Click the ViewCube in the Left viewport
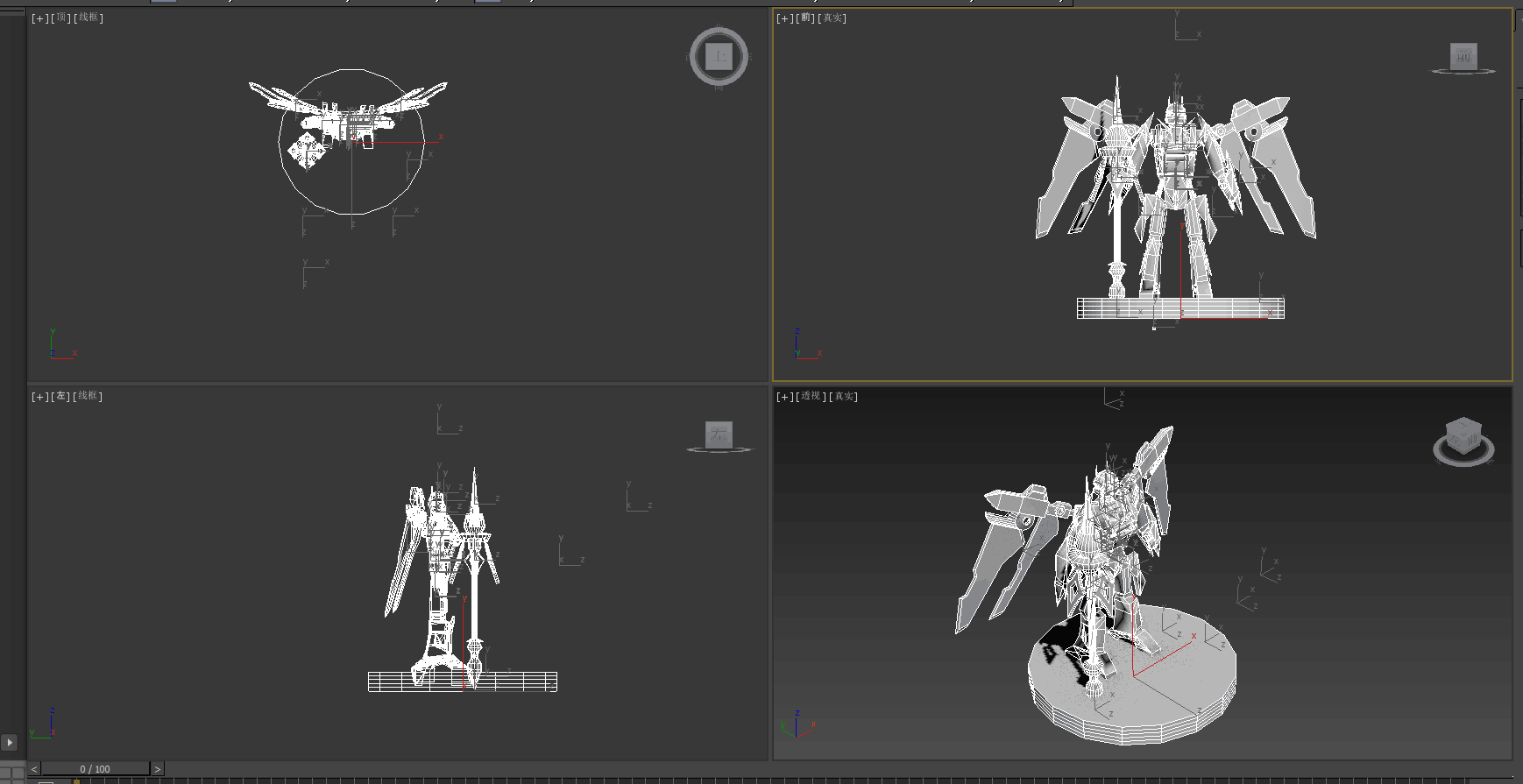The image size is (1523, 784). (719, 434)
